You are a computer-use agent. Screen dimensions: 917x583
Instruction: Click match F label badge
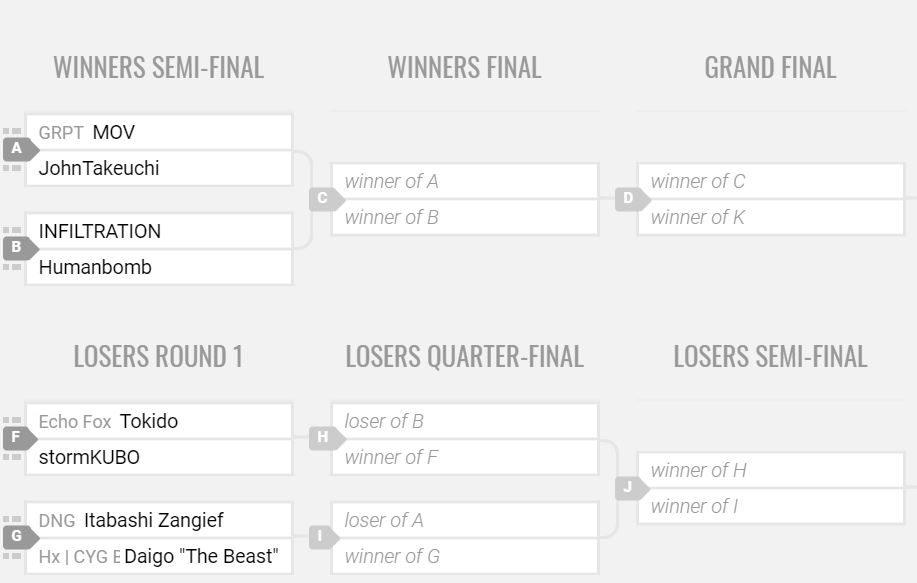pyautogui.click(x=17, y=438)
